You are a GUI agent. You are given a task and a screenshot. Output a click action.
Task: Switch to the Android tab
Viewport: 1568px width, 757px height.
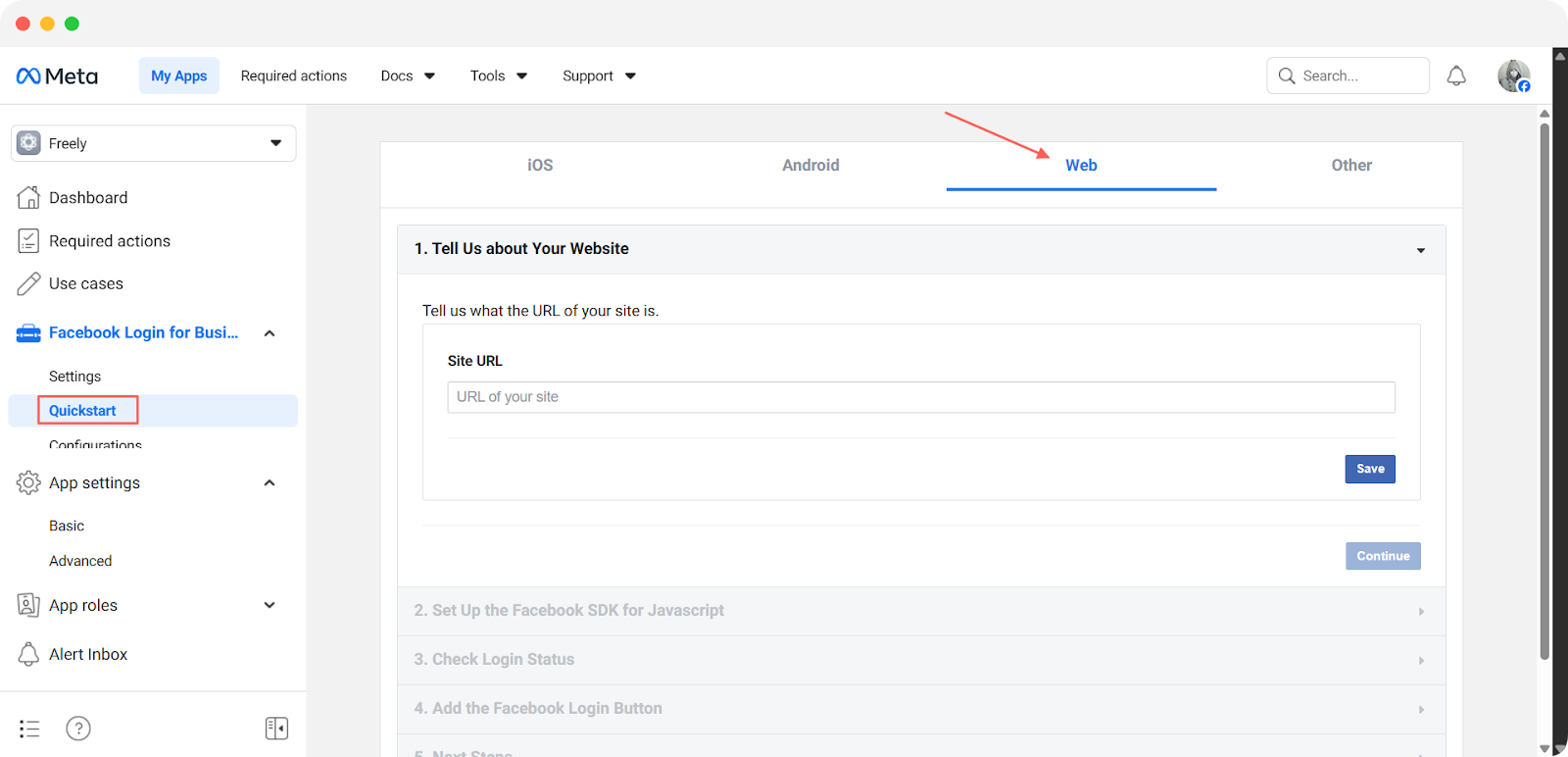tap(810, 166)
